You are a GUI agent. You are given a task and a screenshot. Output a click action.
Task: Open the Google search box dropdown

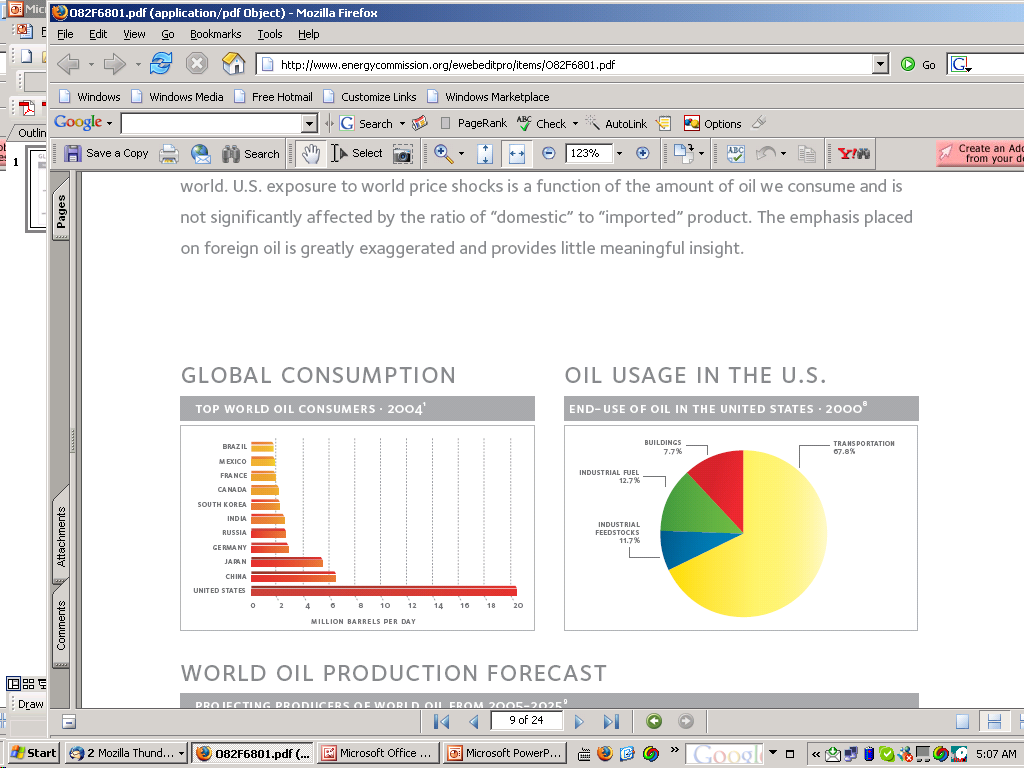coord(310,123)
